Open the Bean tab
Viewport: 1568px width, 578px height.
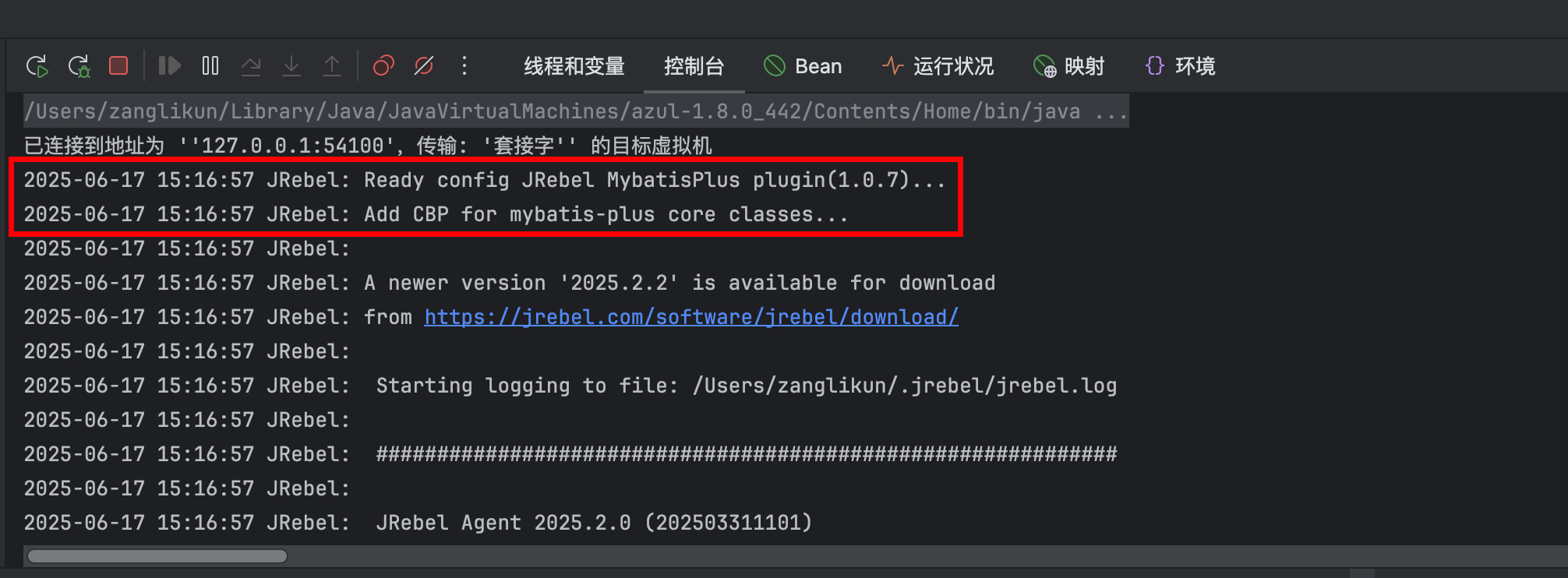(803, 66)
